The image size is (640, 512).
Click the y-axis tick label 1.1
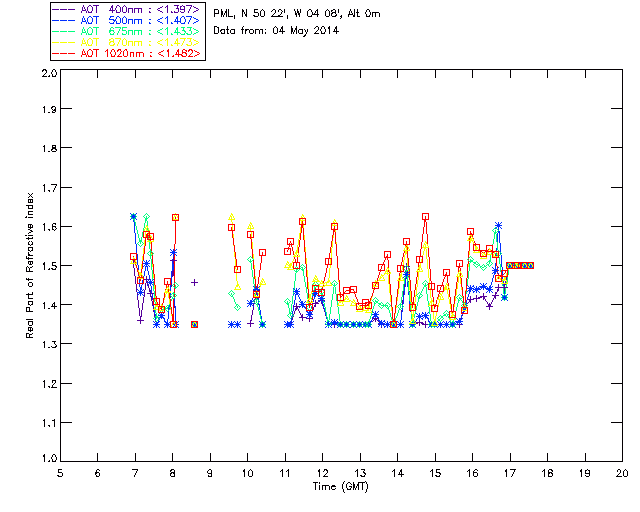49,423
